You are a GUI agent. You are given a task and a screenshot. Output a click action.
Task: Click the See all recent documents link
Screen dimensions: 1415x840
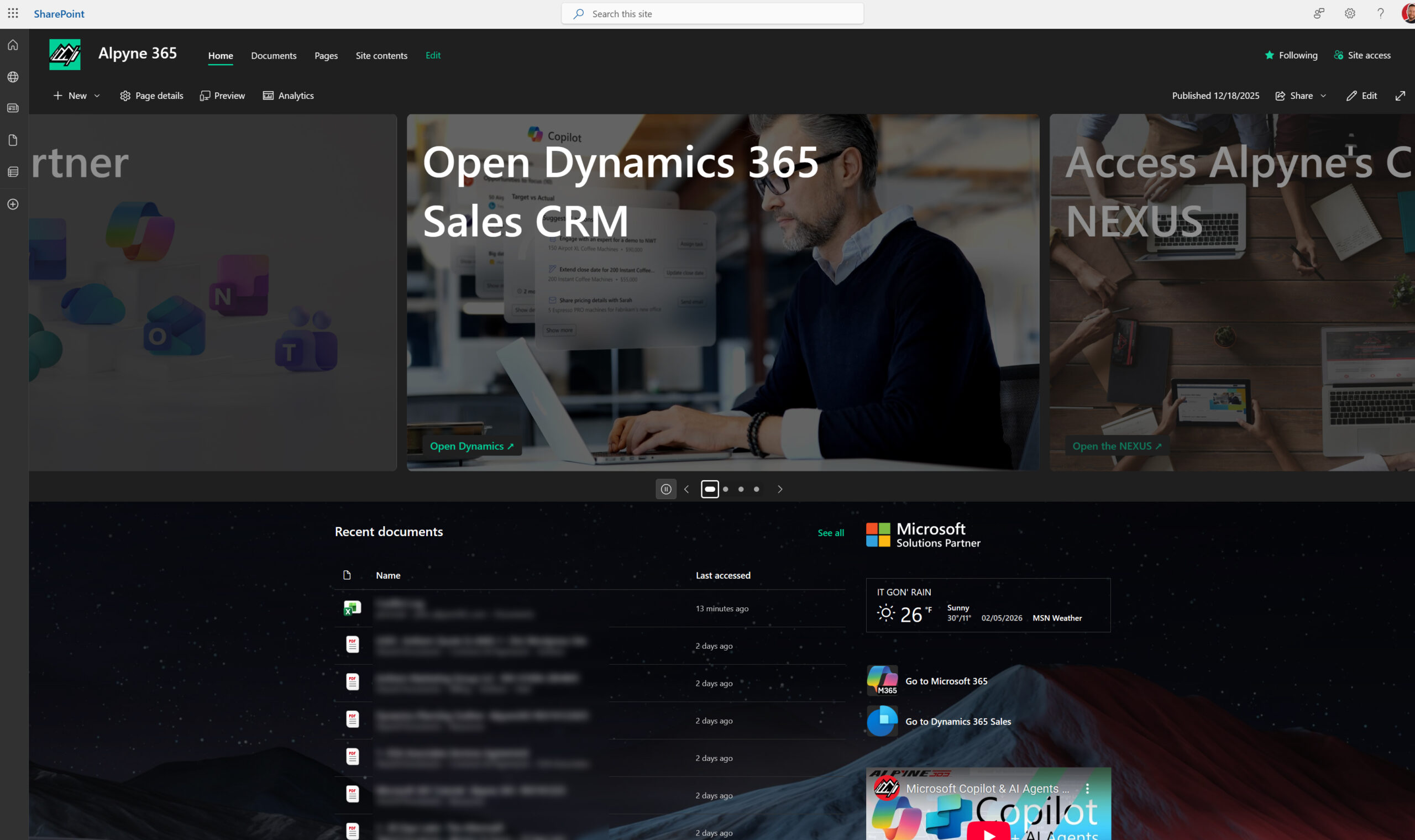pos(830,533)
